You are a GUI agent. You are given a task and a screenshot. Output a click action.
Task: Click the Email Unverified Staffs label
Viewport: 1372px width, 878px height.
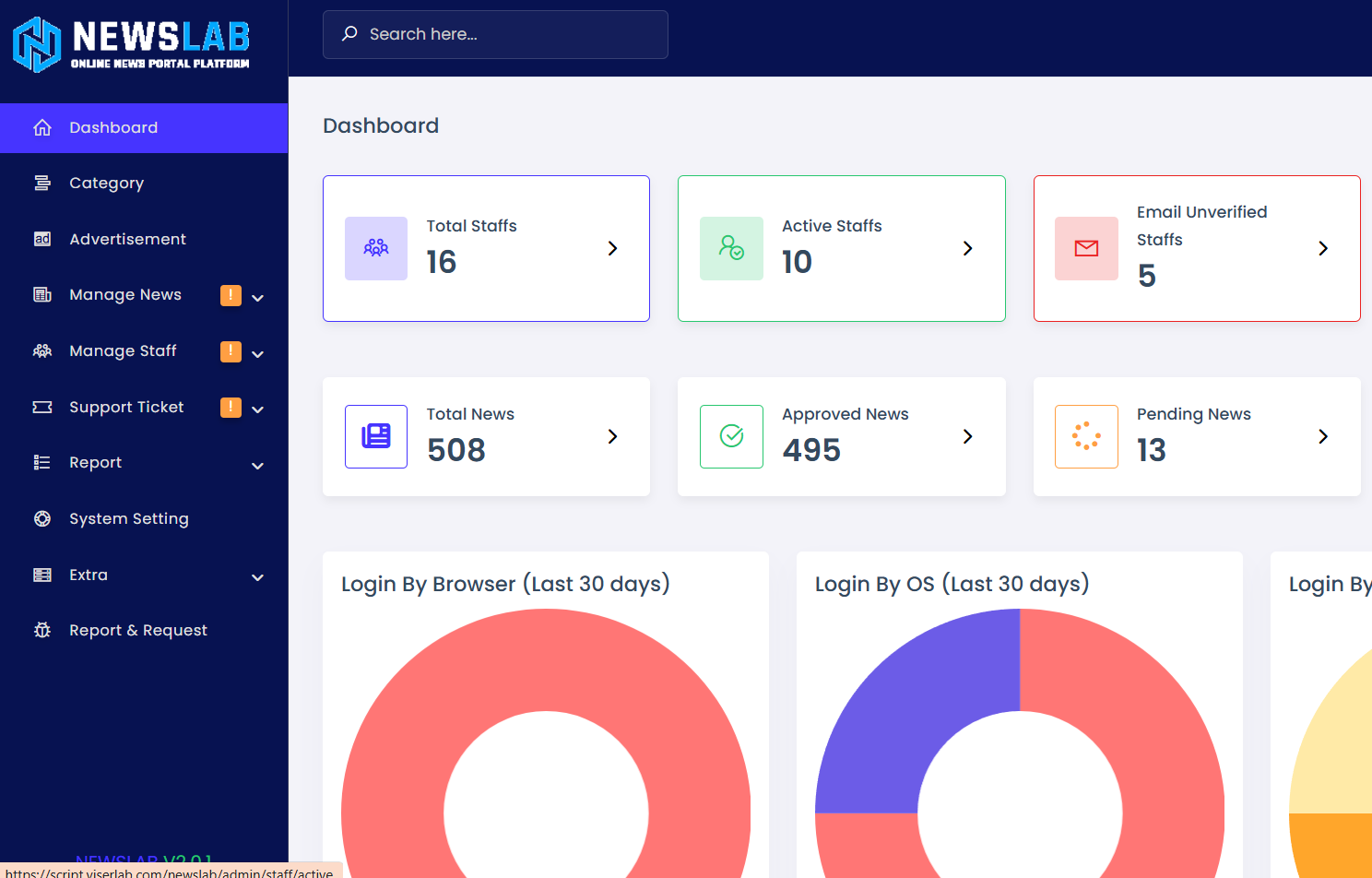click(1201, 226)
